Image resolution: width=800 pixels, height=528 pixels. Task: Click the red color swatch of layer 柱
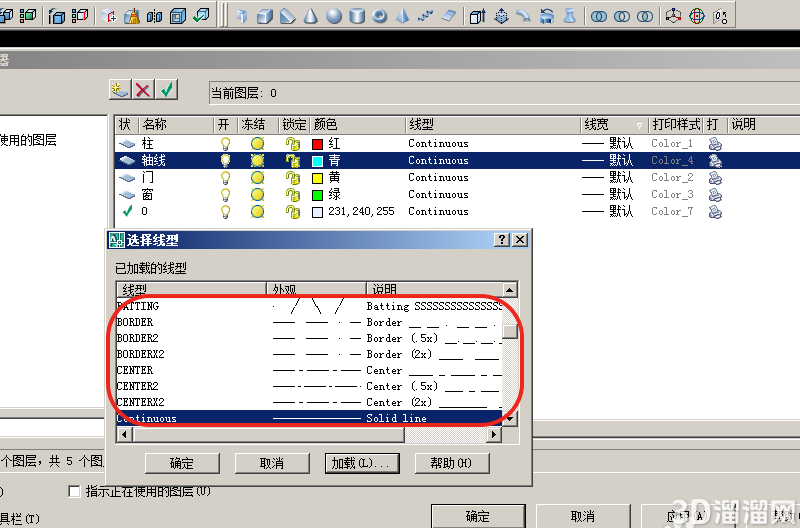(317, 144)
